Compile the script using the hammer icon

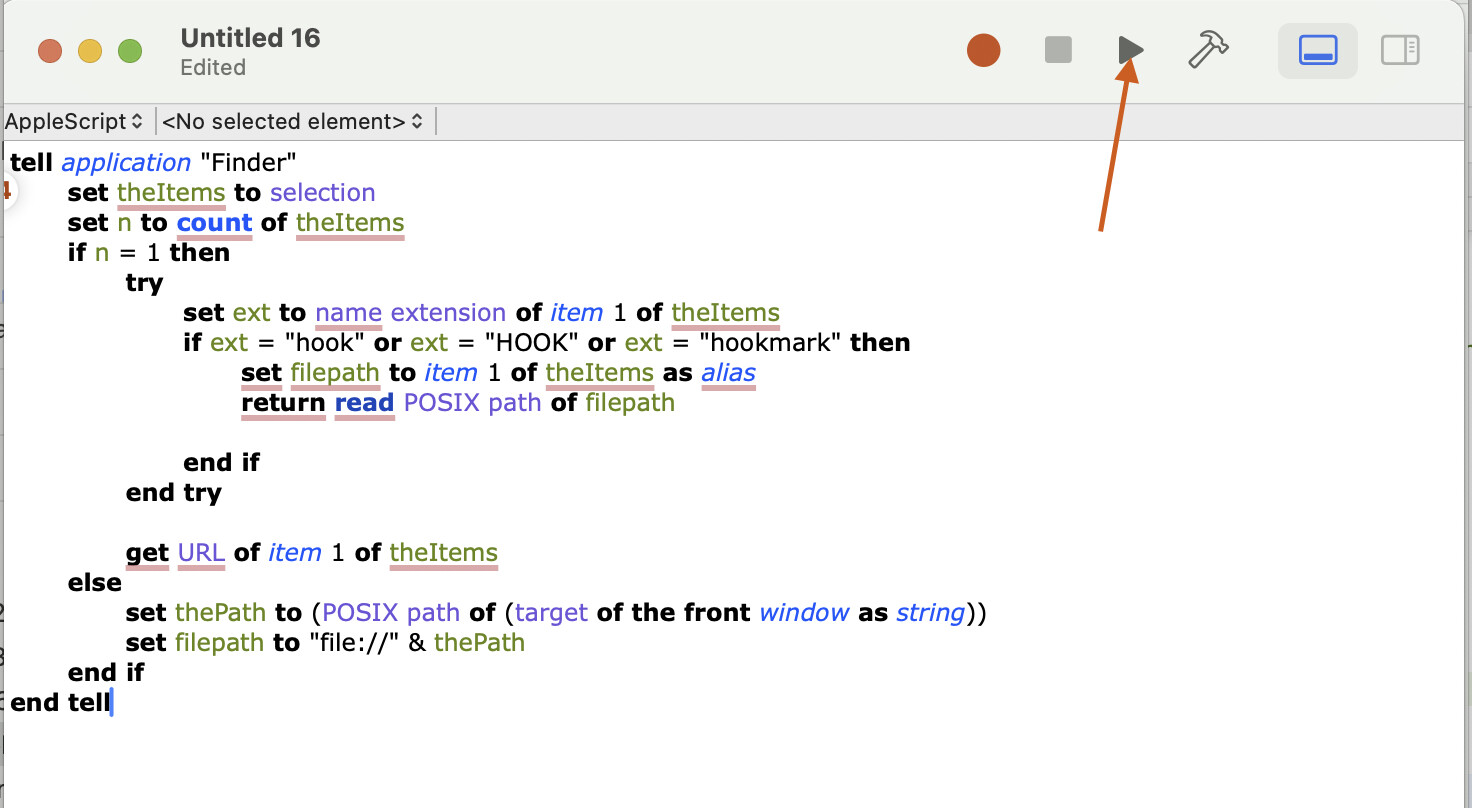[x=1208, y=50]
